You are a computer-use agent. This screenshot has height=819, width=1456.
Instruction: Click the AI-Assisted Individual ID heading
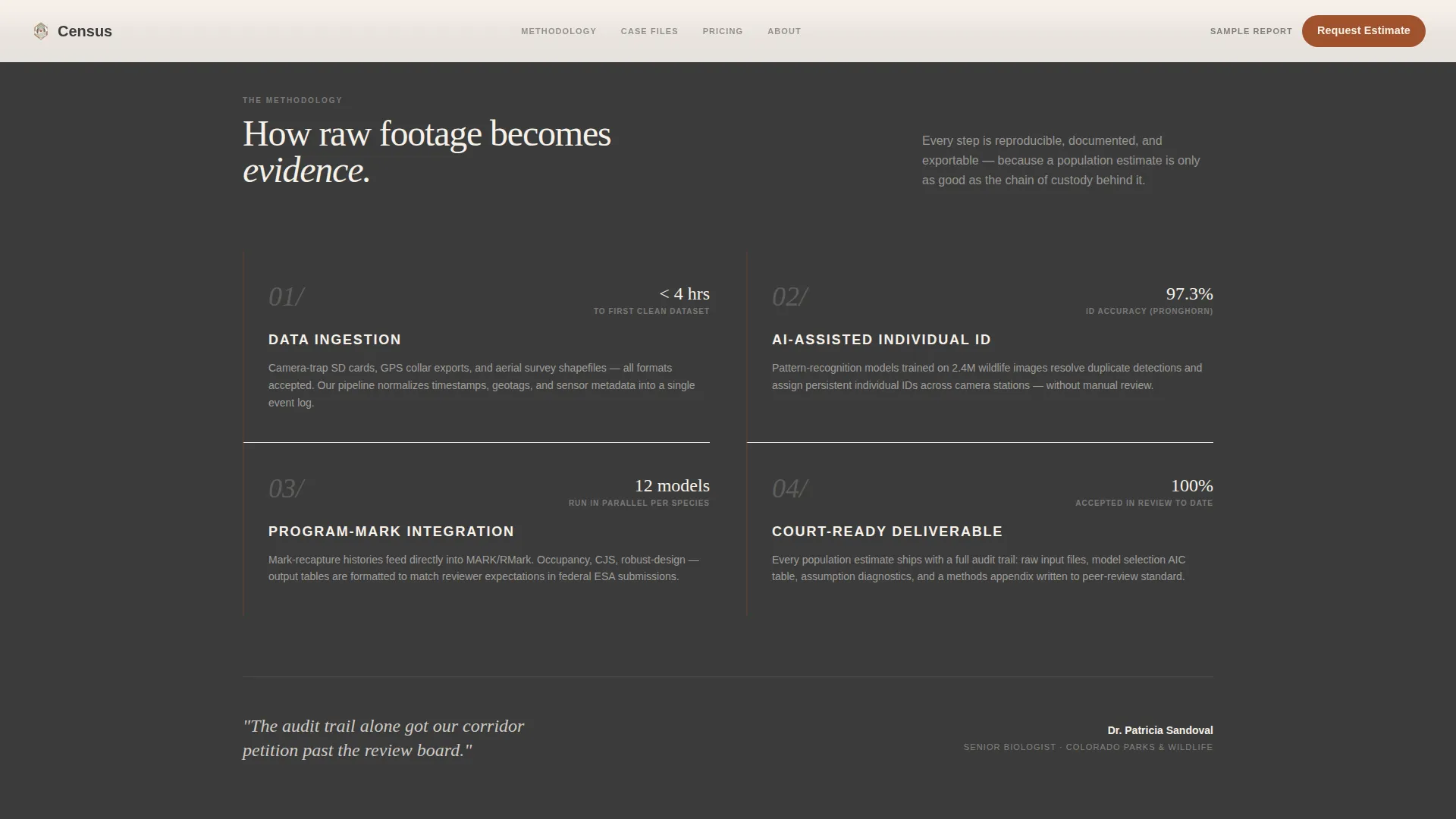coord(881,340)
